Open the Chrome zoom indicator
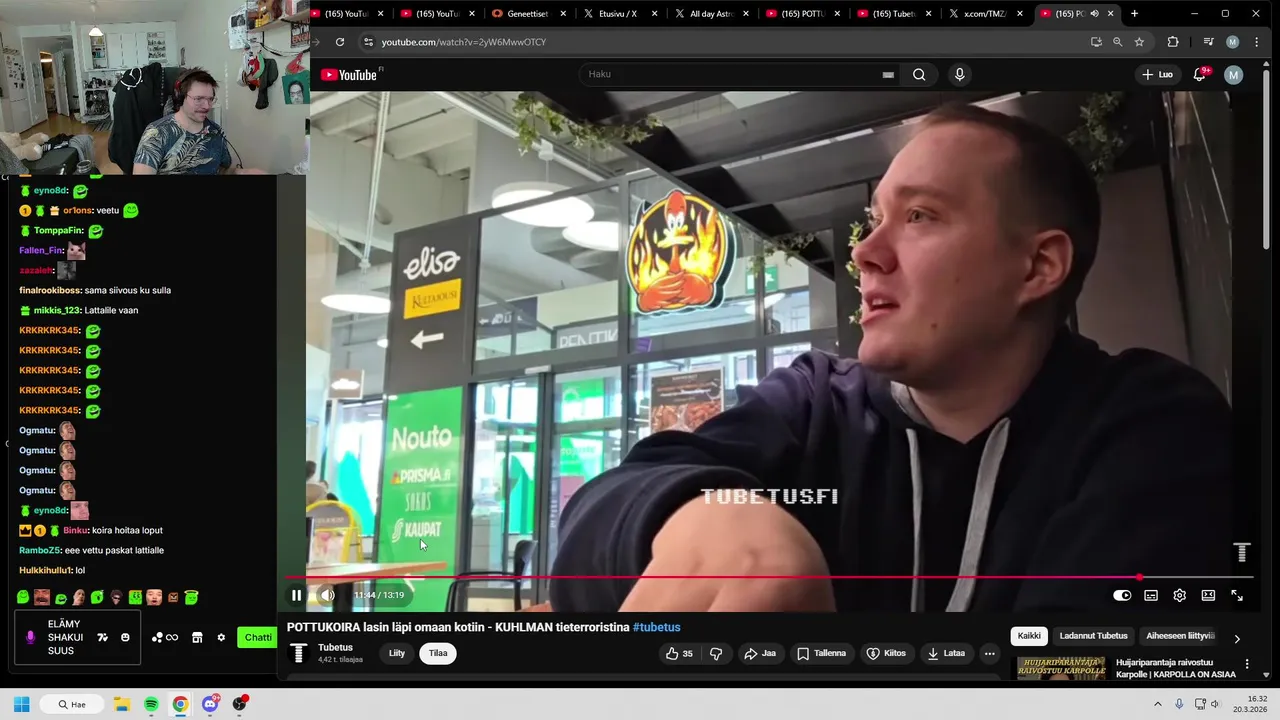Screen dimensions: 1280x720 click(1117, 42)
